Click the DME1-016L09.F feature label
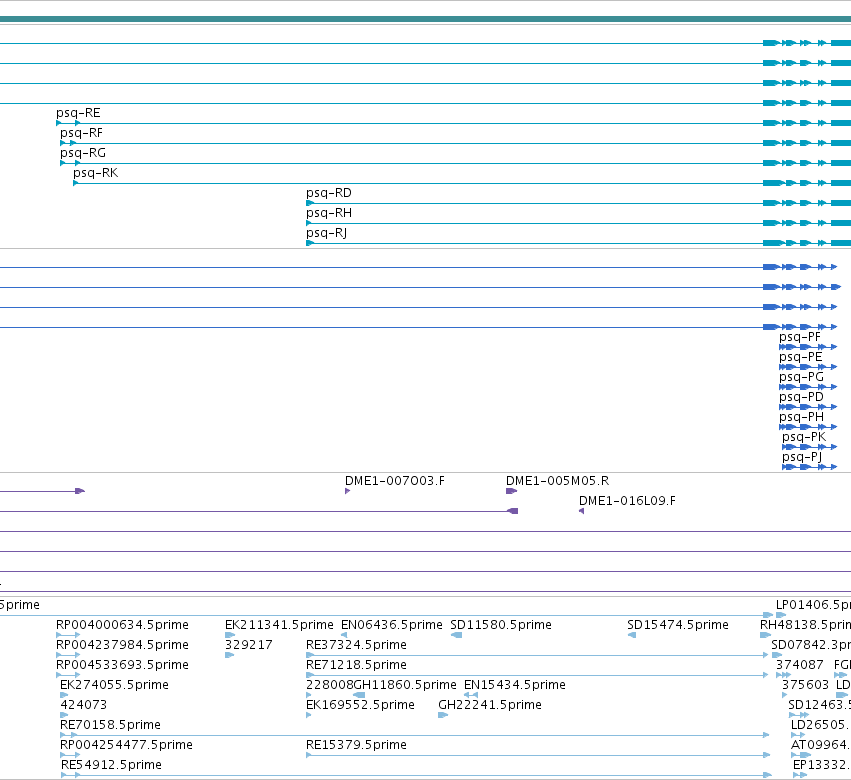Screen dimensions: 851x780 click(x=627, y=501)
